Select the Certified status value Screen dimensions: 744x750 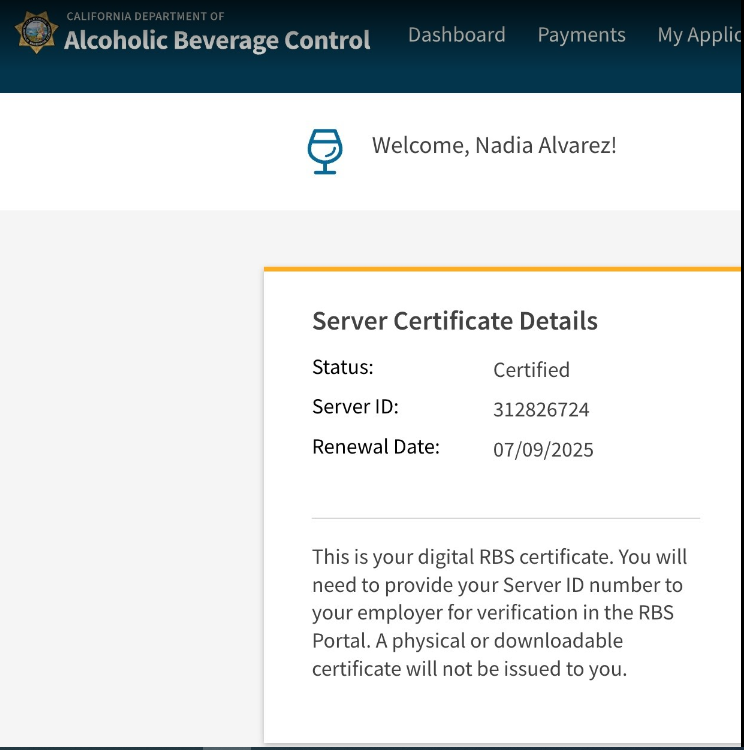531,370
